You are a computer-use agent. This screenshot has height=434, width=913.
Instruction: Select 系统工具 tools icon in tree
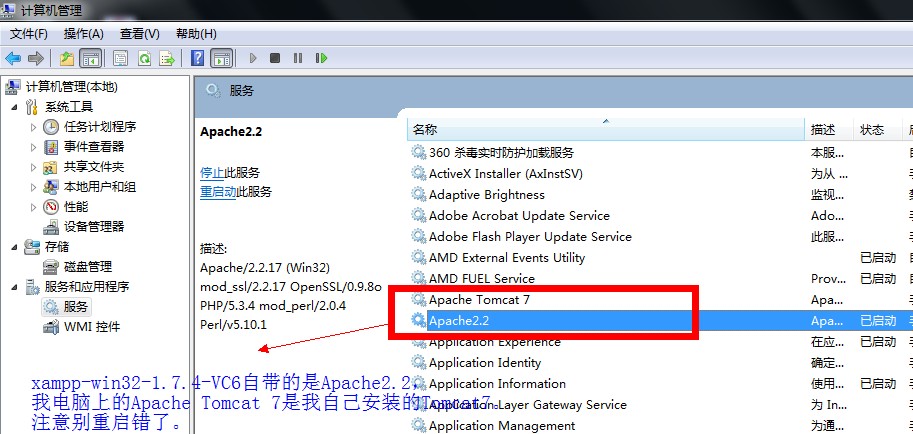pyautogui.click(x=31, y=107)
